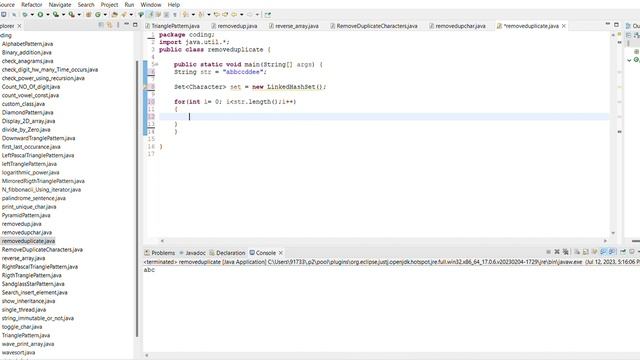Open the Problems view tab
This screenshot has height=360, width=640.
160,253
